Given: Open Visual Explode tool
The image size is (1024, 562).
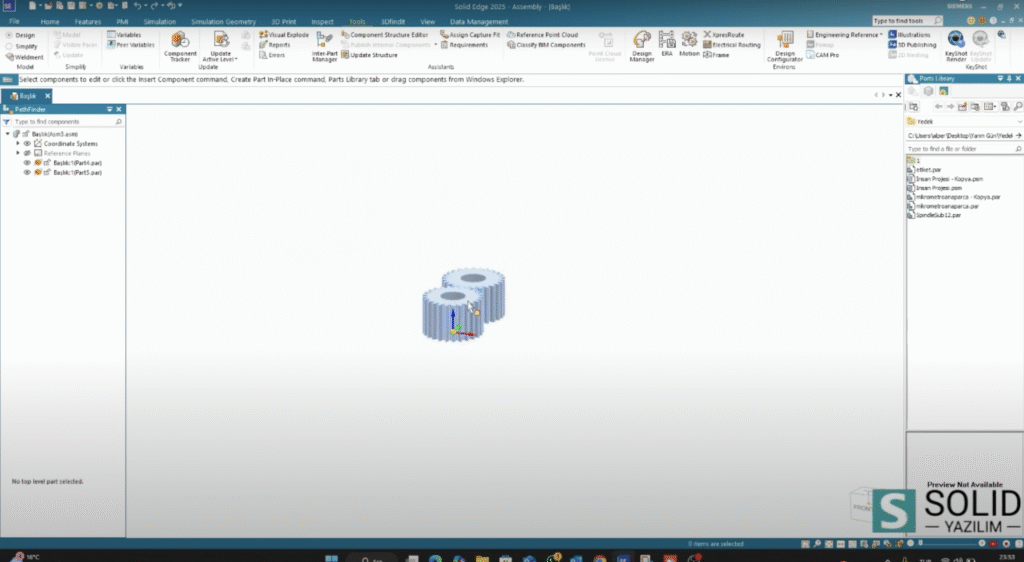Looking at the screenshot, I should (283, 35).
